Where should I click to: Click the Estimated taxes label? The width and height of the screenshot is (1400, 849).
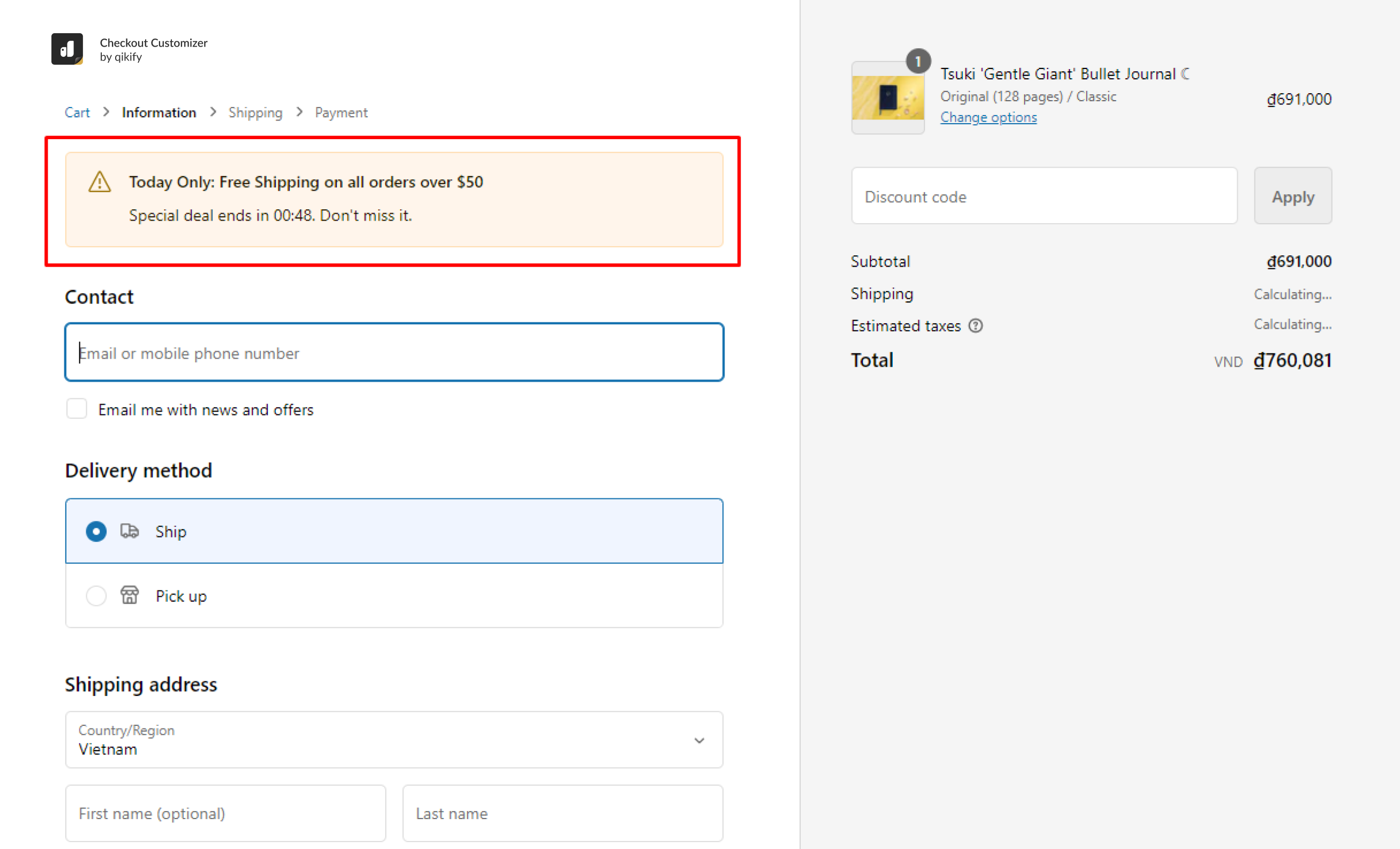[x=906, y=326]
